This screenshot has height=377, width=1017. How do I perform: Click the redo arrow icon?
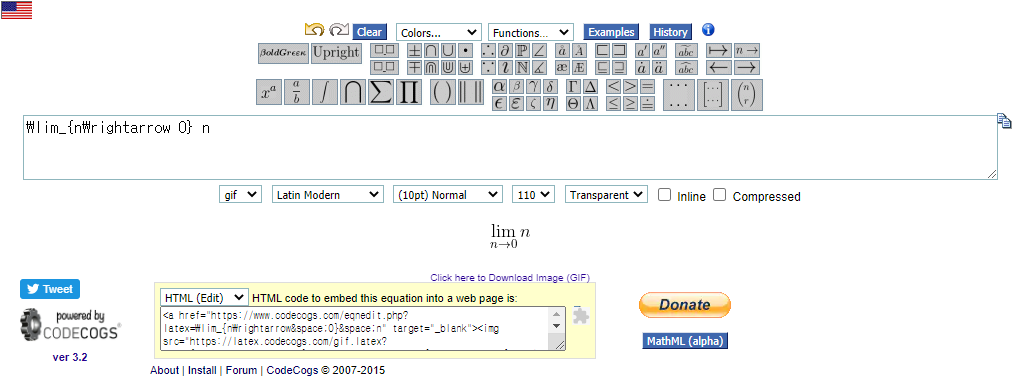click(339, 30)
